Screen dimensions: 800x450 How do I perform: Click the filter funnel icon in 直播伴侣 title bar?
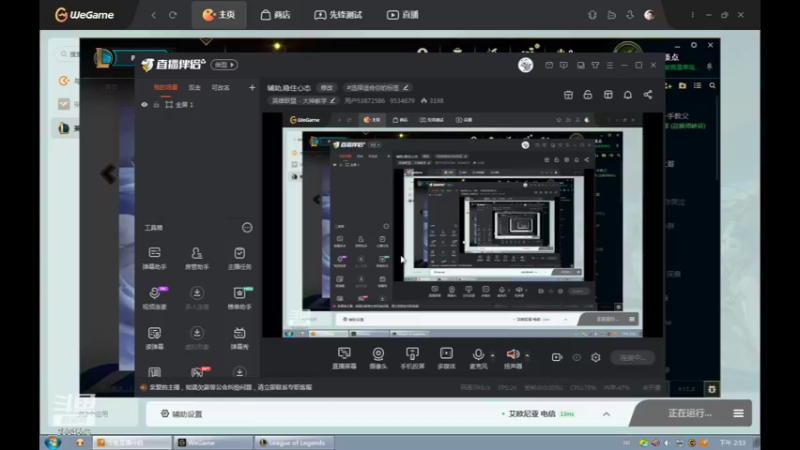click(x=595, y=65)
